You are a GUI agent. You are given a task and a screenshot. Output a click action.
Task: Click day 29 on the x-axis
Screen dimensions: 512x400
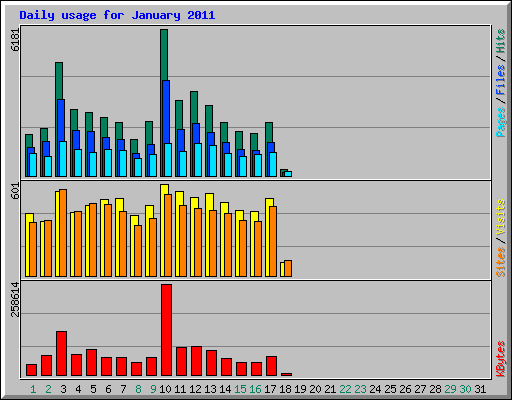450,389
